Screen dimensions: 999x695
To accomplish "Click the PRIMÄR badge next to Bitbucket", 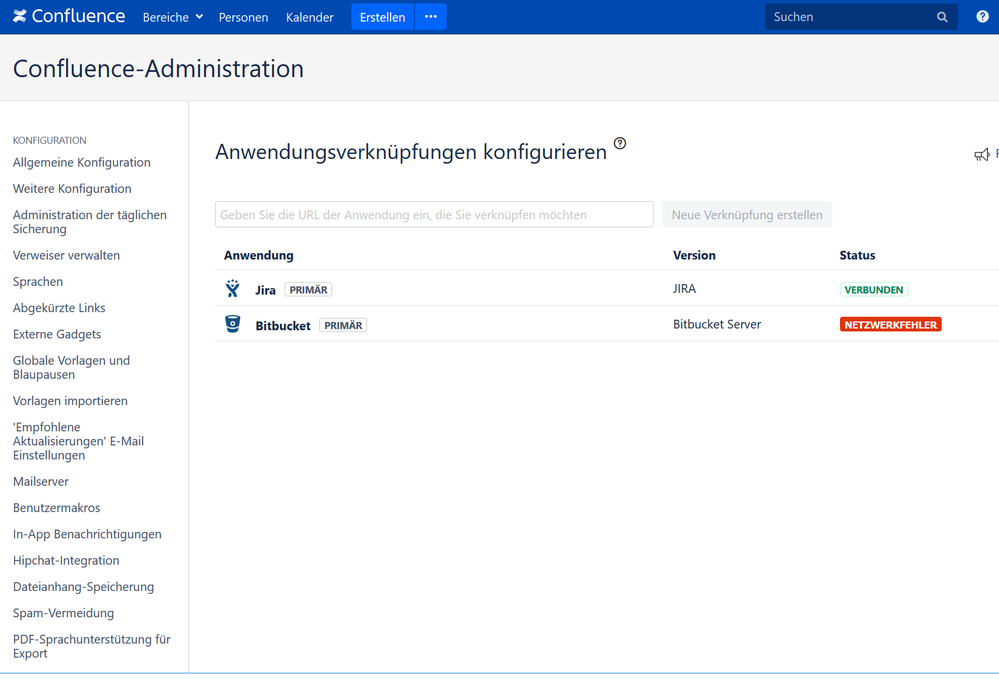I will tap(343, 326).
